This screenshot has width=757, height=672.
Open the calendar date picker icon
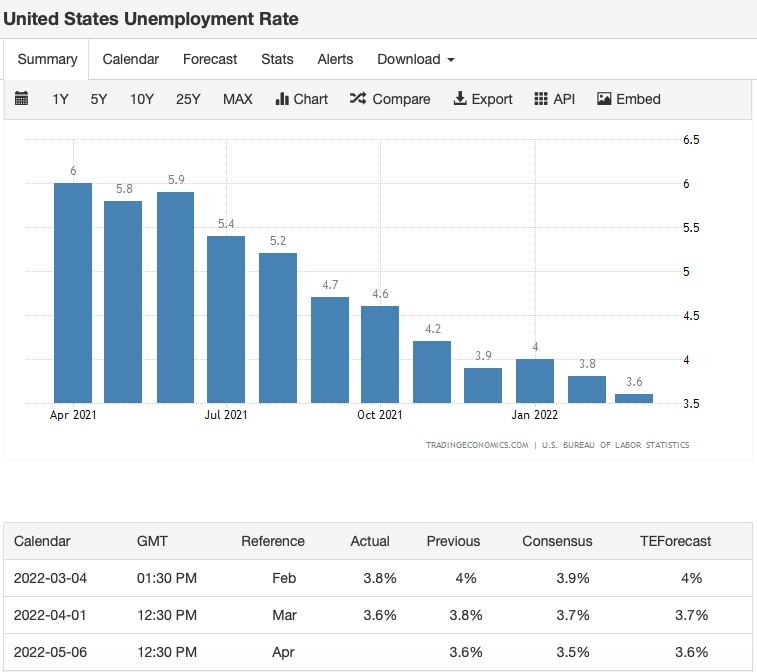point(21,98)
